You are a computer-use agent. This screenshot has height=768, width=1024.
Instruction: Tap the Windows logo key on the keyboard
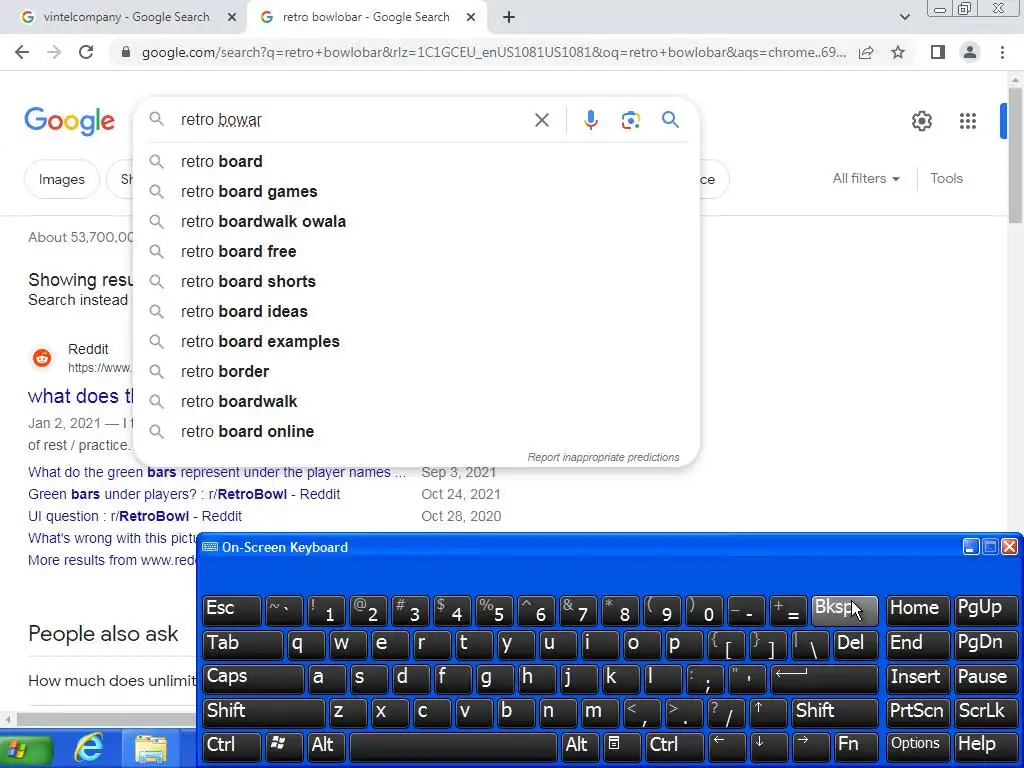pyautogui.click(x=284, y=746)
